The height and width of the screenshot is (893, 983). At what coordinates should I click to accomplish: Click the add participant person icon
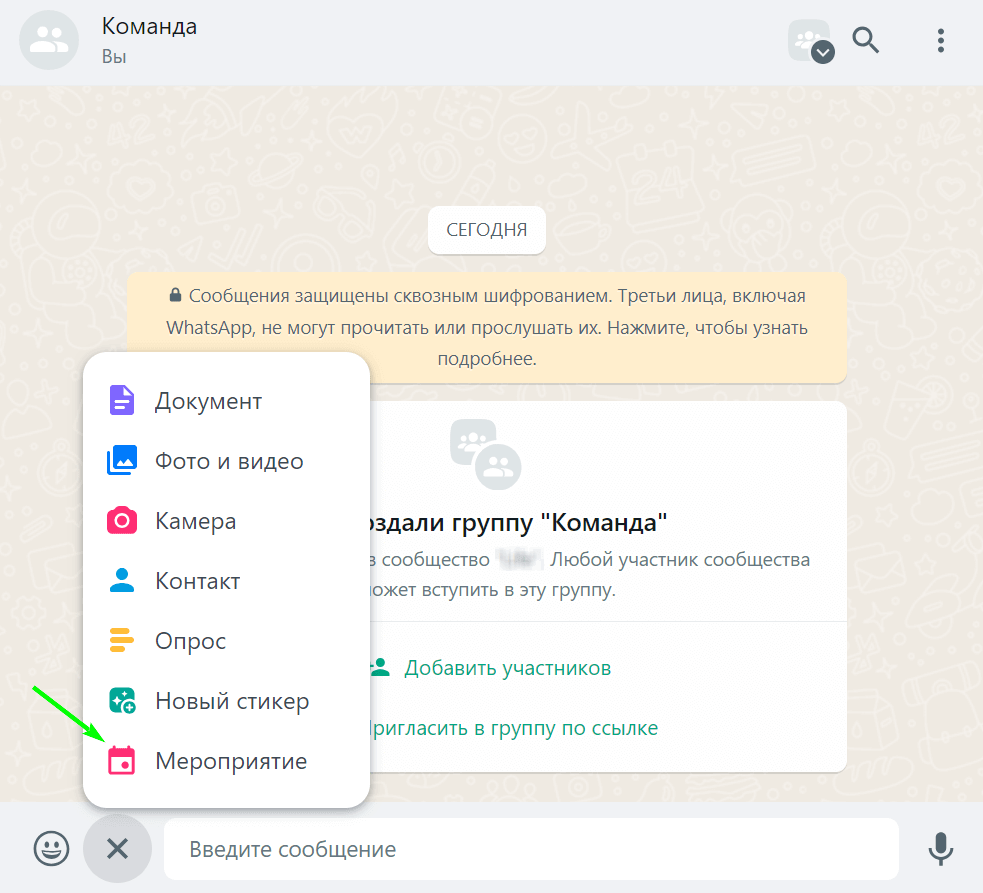[380, 667]
